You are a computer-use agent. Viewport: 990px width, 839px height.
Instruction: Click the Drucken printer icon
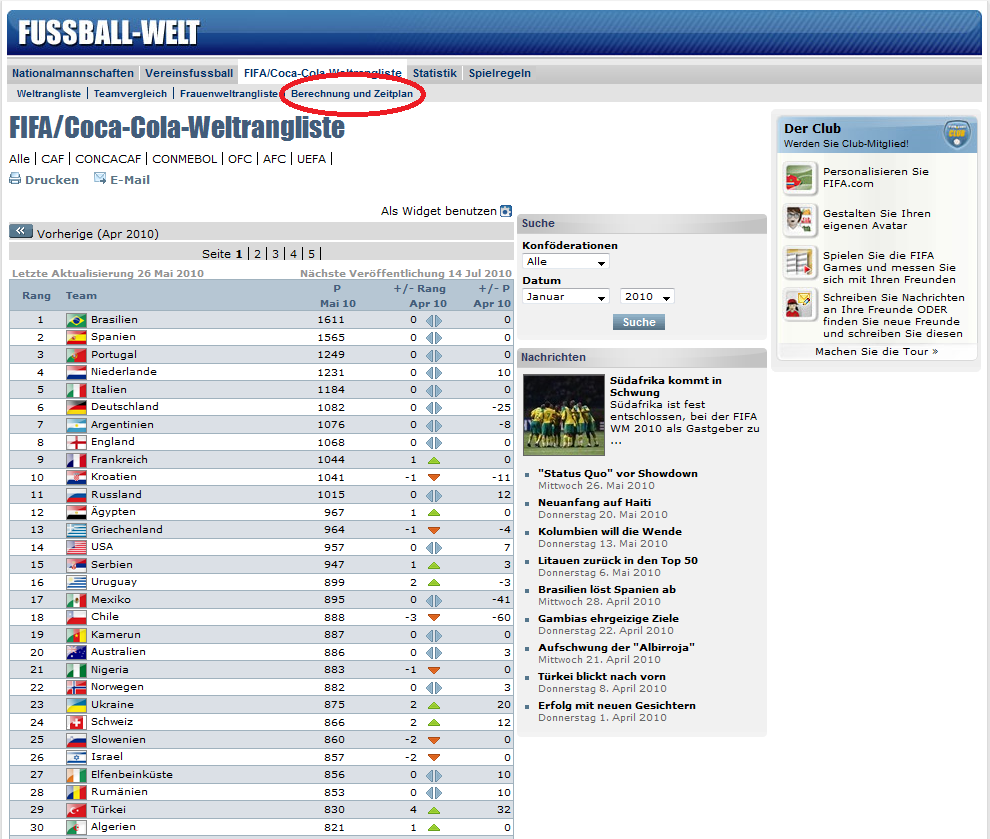pos(15,179)
